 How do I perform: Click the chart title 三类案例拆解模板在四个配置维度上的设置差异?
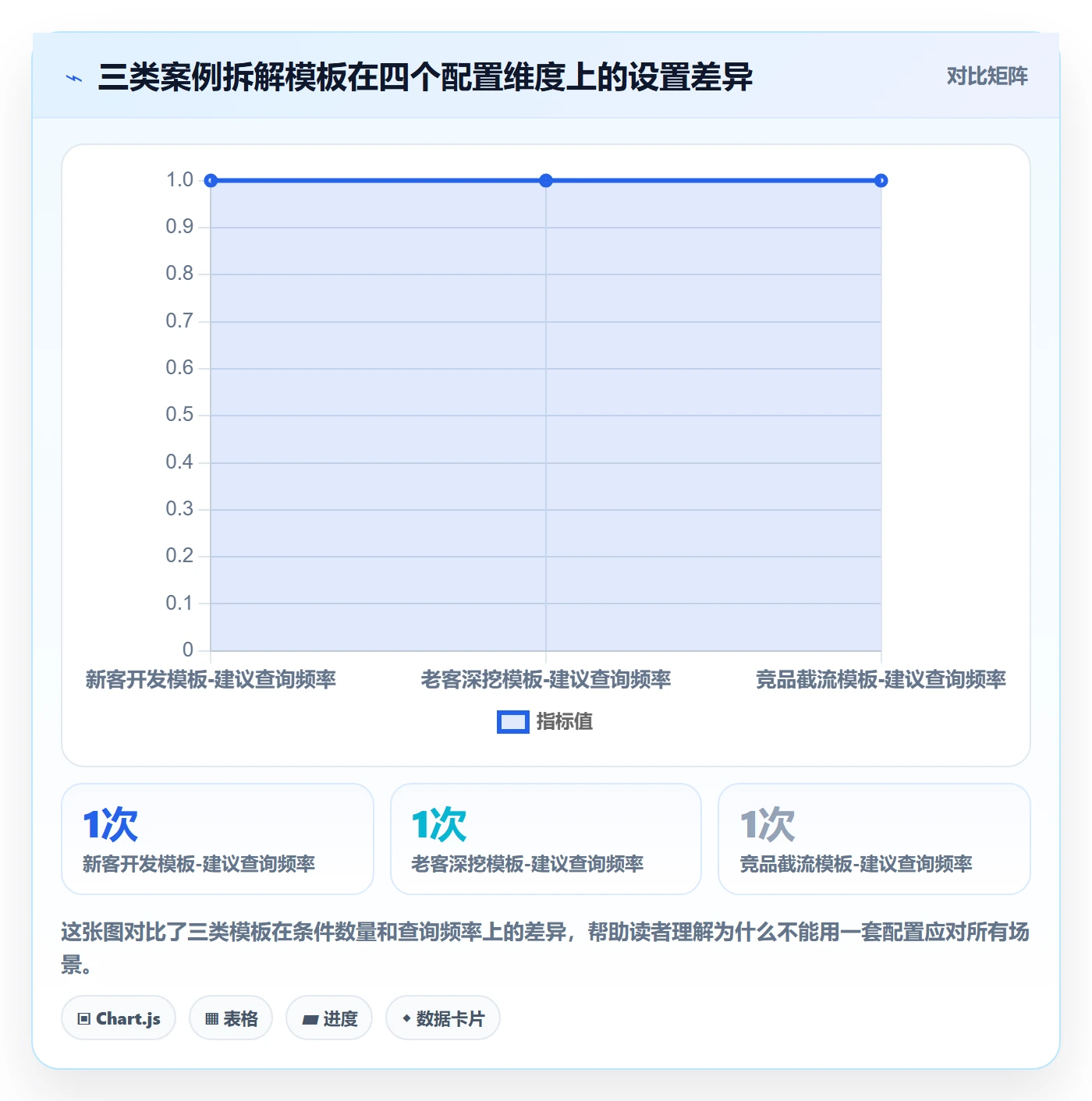pyautogui.click(x=425, y=77)
